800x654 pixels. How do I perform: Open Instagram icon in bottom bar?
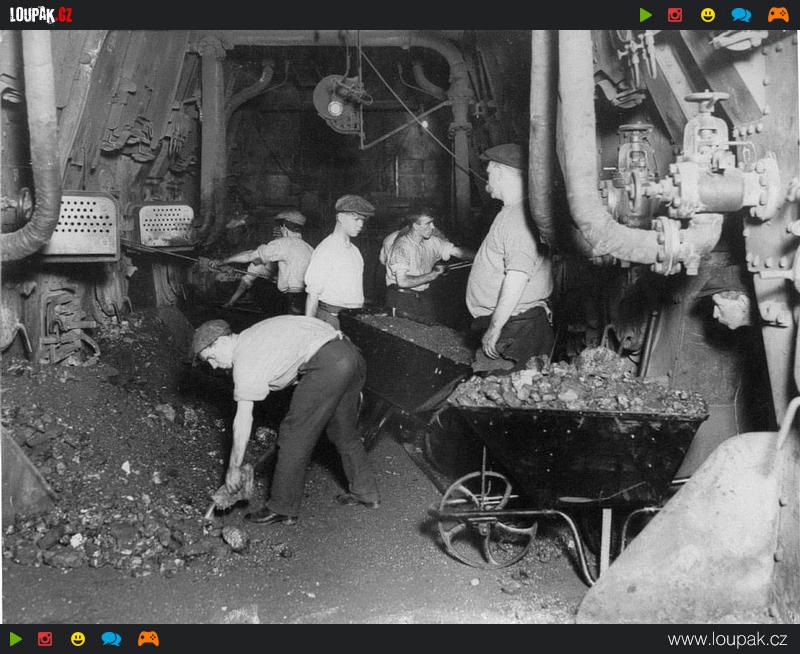pos(45,639)
